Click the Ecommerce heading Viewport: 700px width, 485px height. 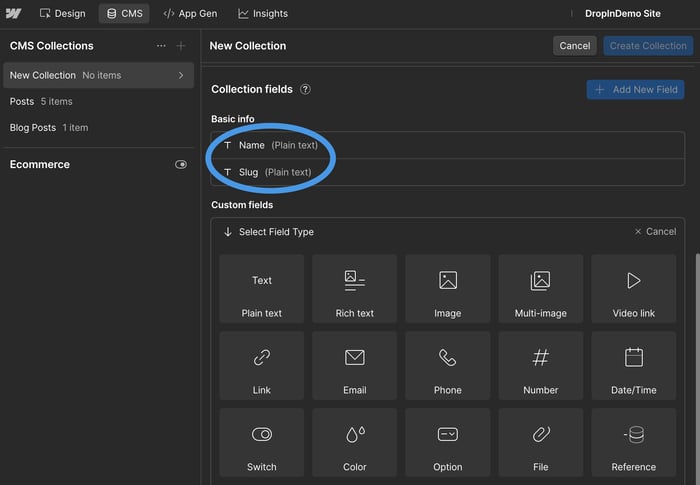40,164
